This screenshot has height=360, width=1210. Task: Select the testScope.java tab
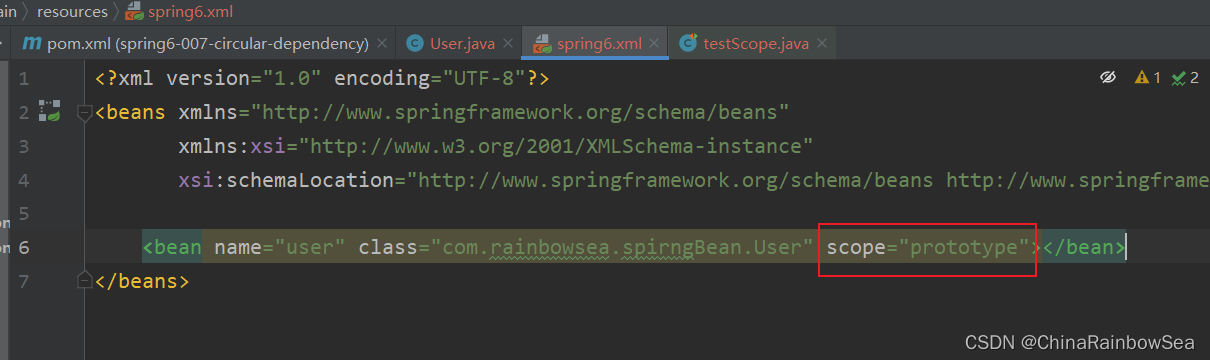754,44
